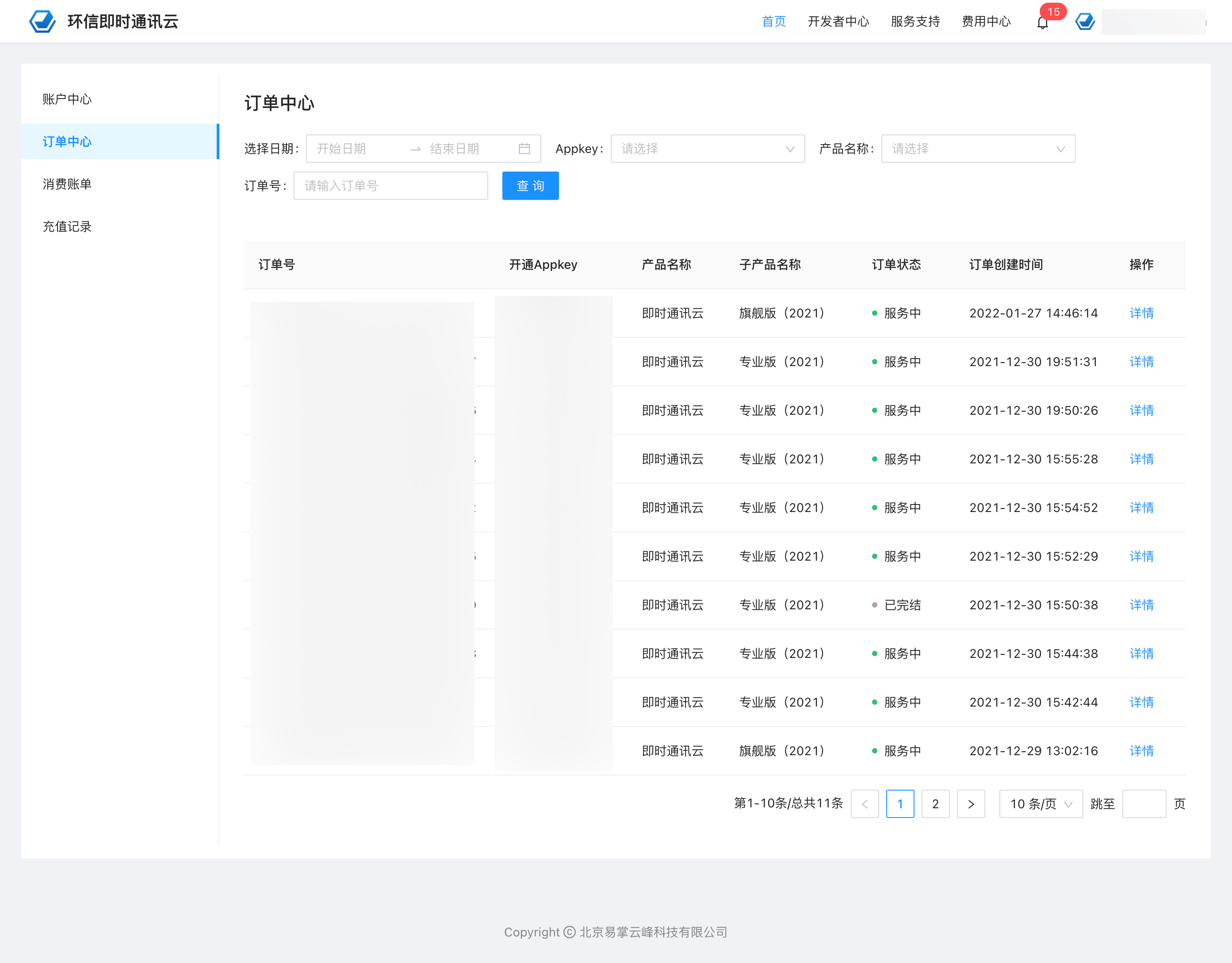Screen dimensions: 1232x963
Task: Click the 产品名称 table column header
Action: click(666, 264)
